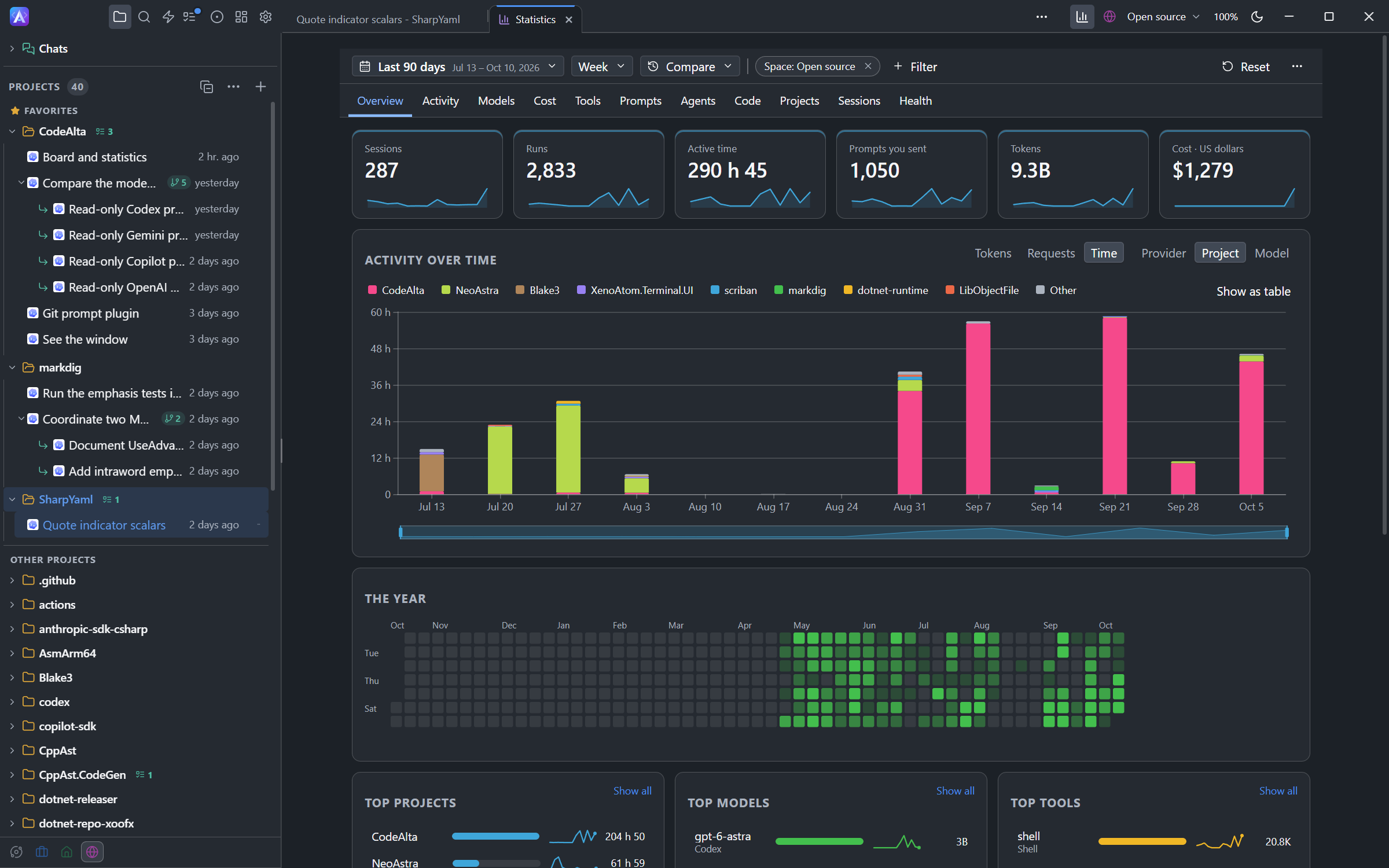Image resolution: width=1389 pixels, height=868 pixels.
Task: Open the Last 90 days date range dropdown
Action: (x=457, y=67)
